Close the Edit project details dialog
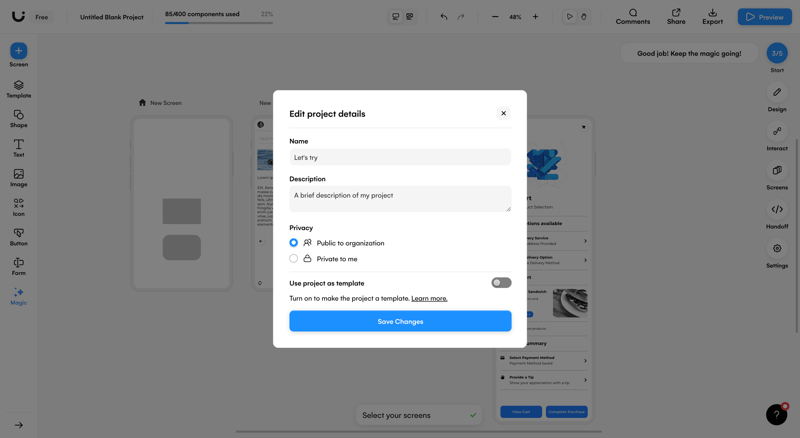The width and height of the screenshot is (800, 438). (504, 113)
